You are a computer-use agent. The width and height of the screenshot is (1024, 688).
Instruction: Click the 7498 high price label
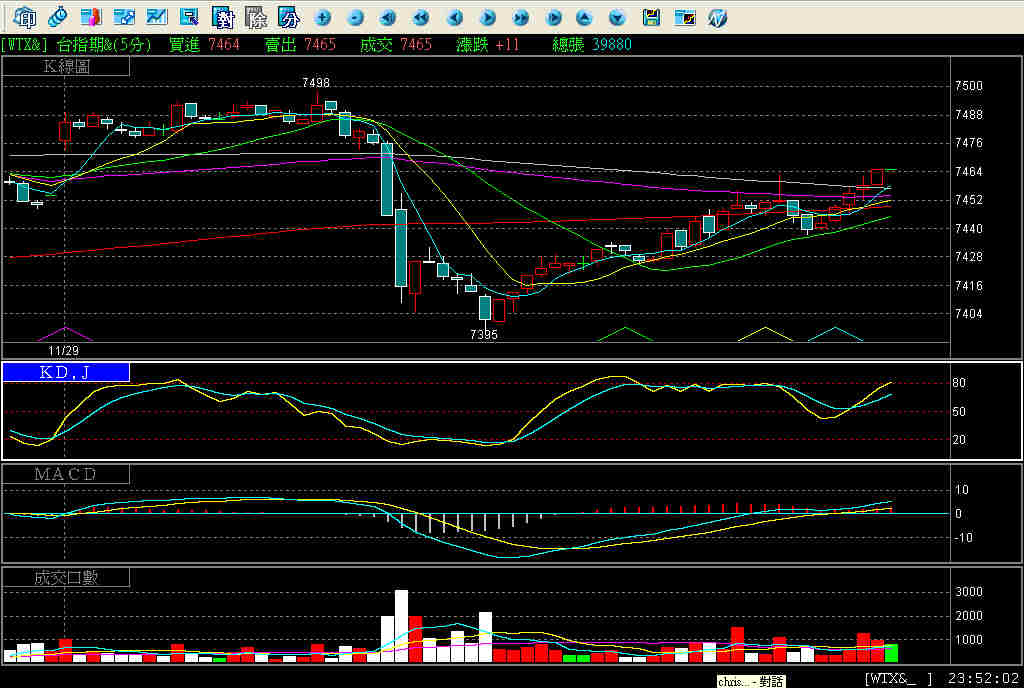316,83
